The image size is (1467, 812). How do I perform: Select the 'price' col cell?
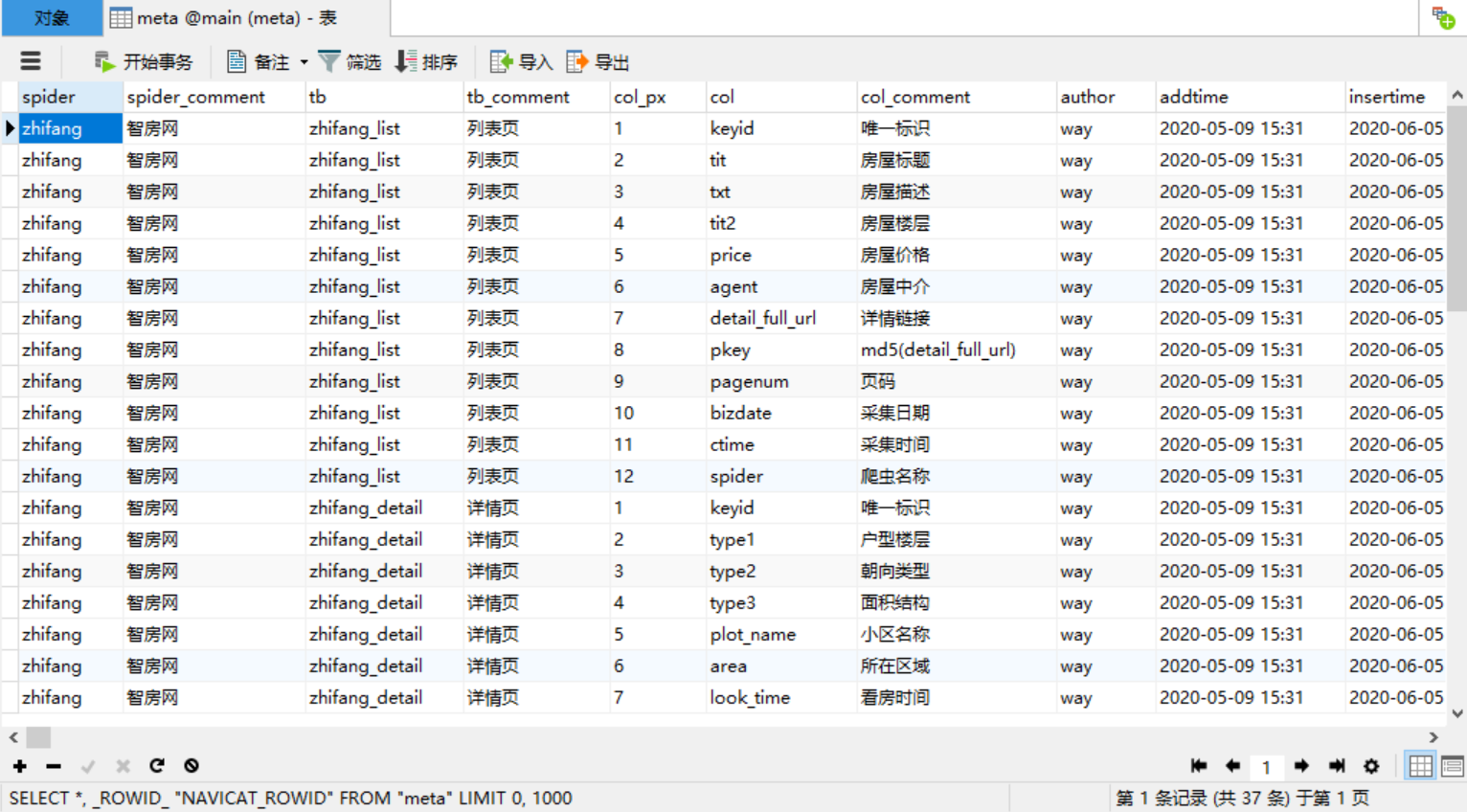click(781, 255)
